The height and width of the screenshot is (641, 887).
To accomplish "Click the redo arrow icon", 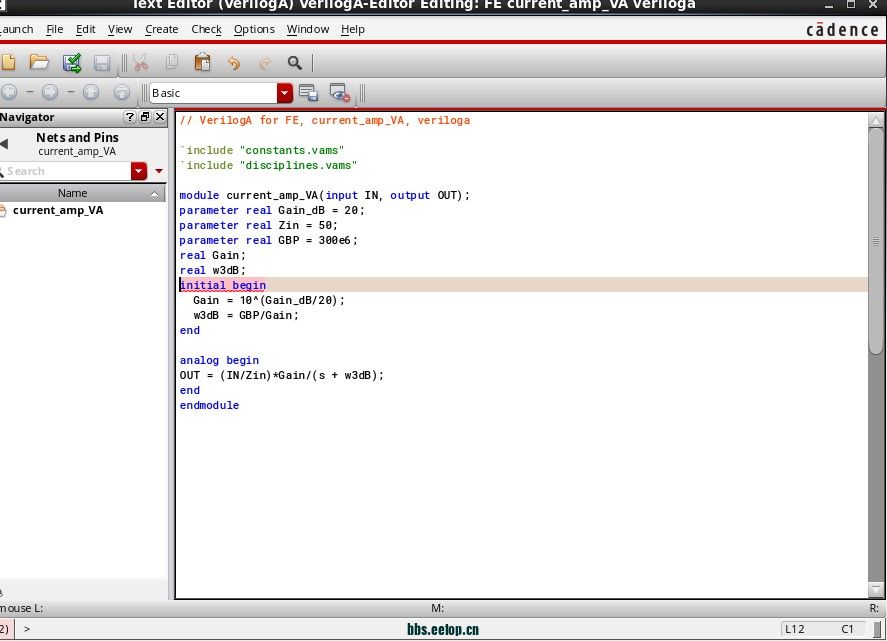I will click(x=264, y=63).
